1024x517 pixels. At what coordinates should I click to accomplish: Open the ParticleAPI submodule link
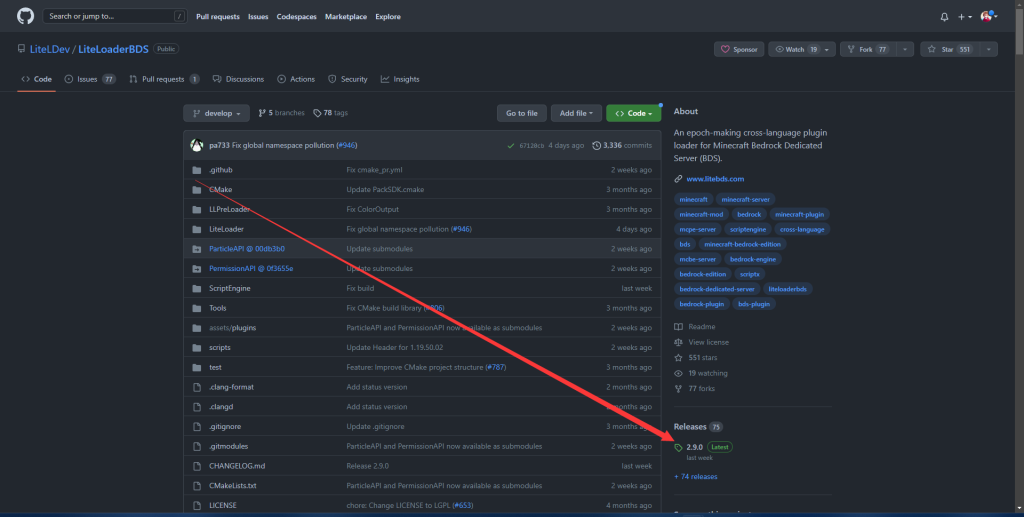(x=247, y=249)
